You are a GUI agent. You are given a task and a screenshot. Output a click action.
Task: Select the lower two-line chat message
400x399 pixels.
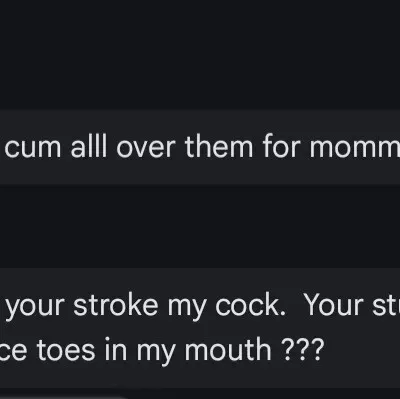pyautogui.click(x=200, y=328)
